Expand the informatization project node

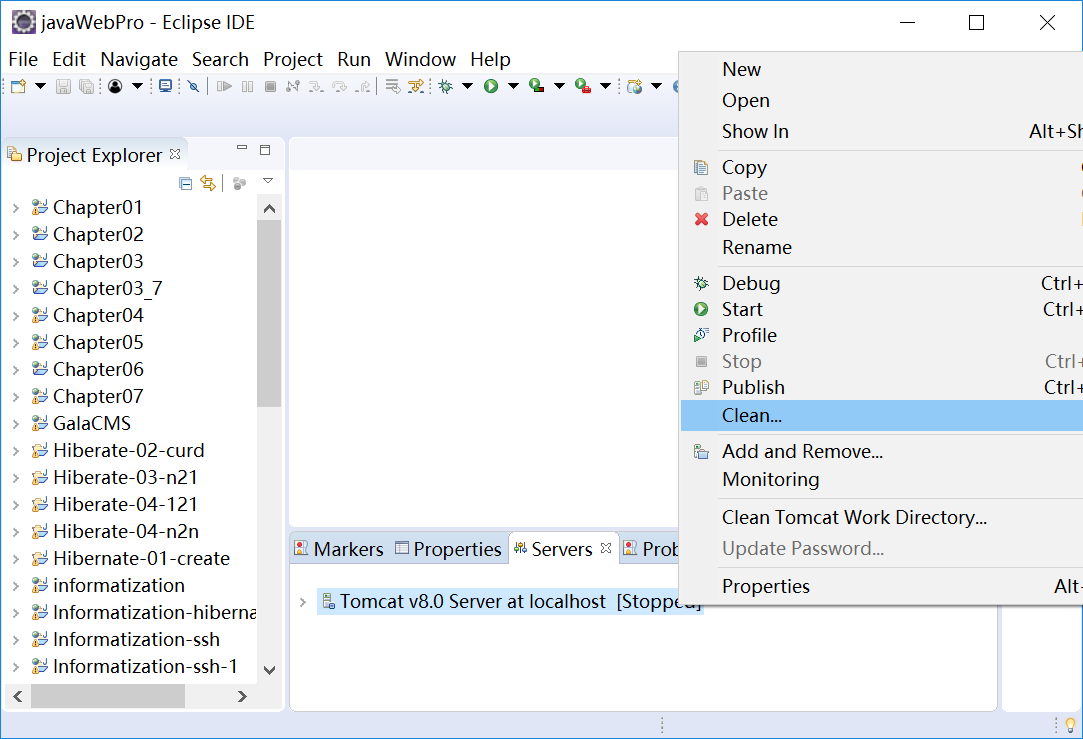pos(16,586)
